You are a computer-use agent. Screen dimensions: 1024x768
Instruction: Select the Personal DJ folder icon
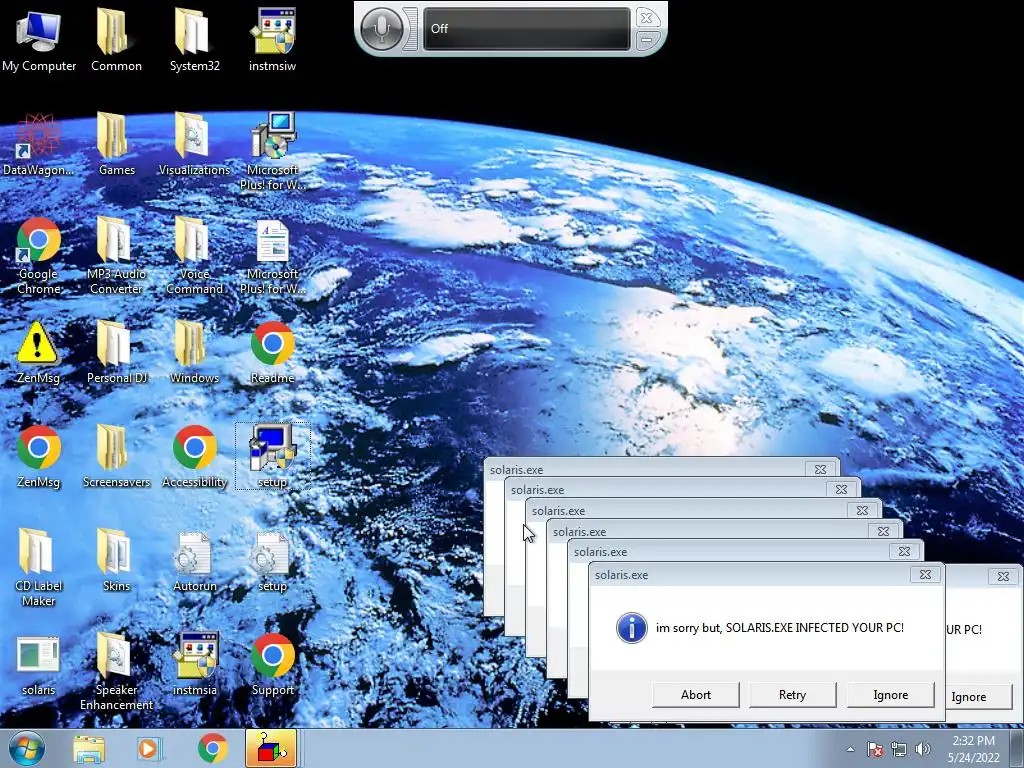(116, 352)
